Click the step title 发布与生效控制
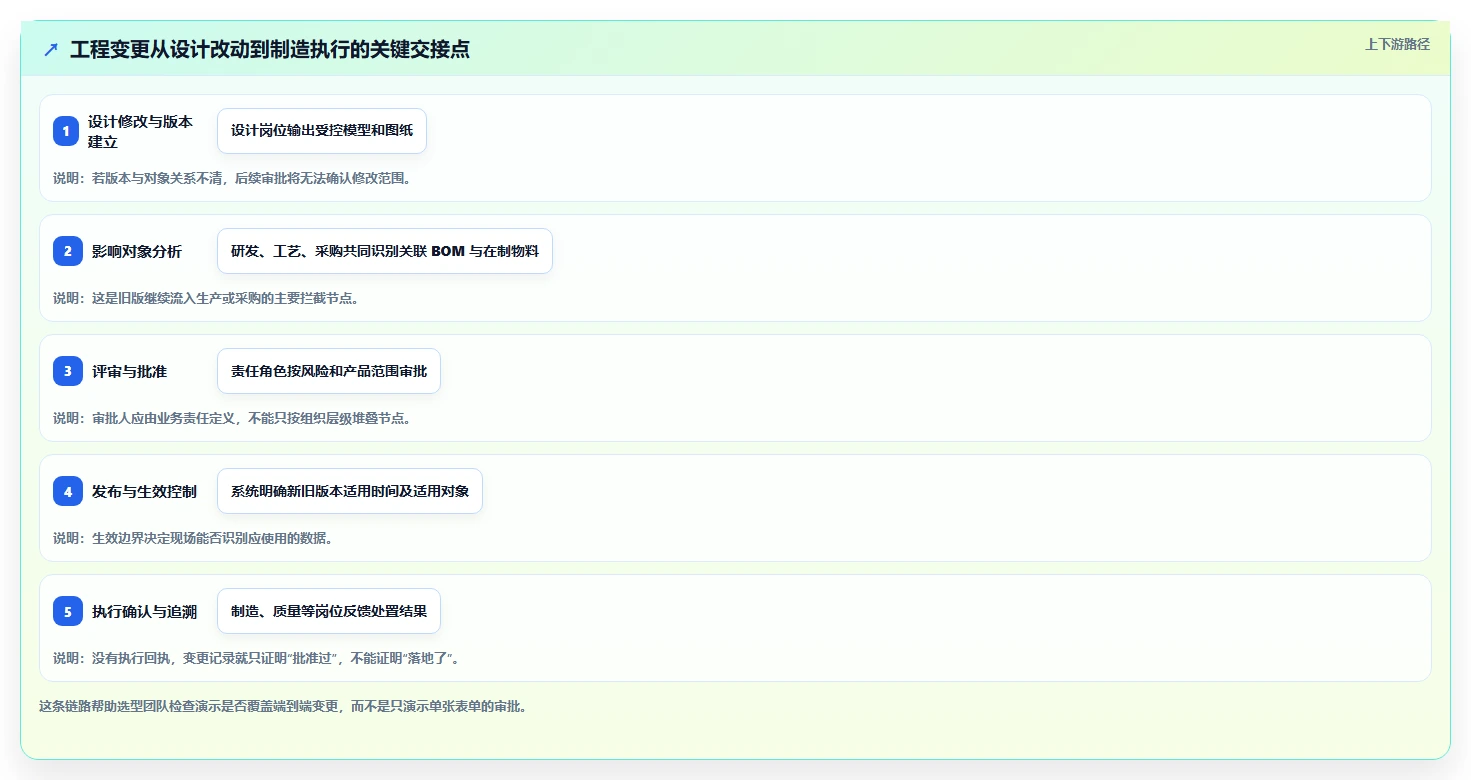The width and height of the screenshot is (1471, 780). [x=144, y=492]
